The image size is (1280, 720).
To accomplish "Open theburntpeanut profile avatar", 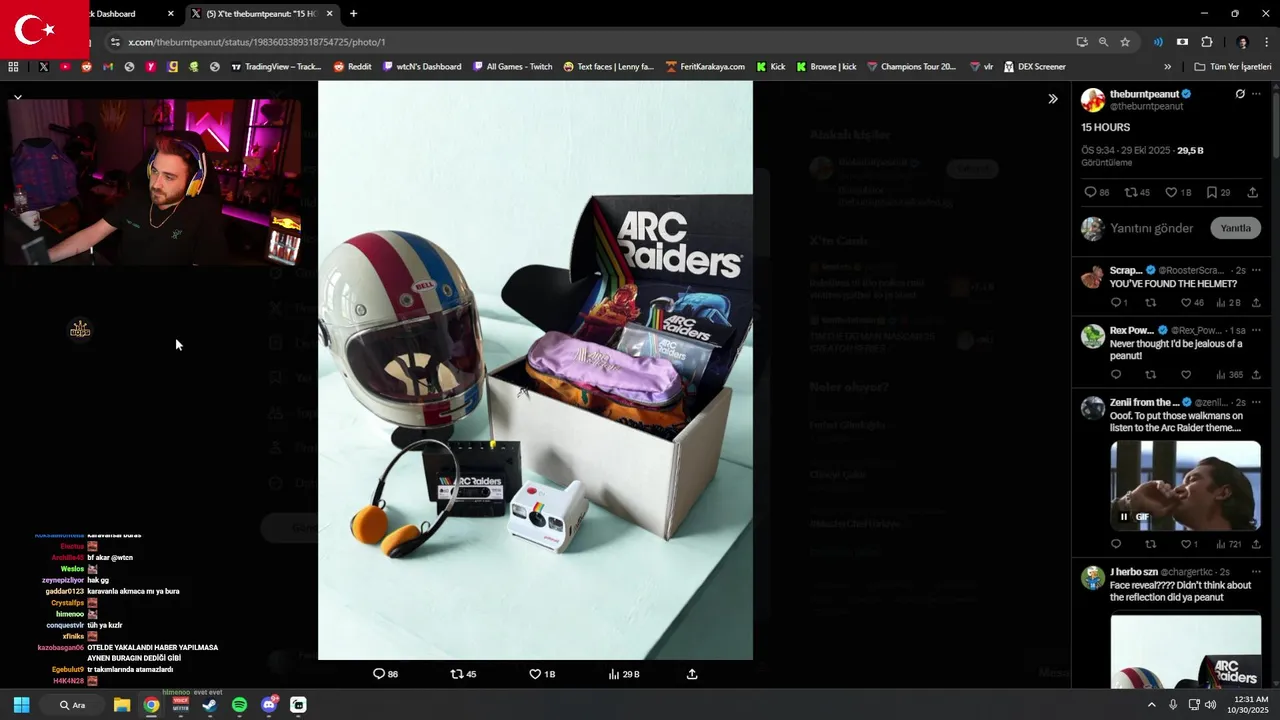I will (1093, 100).
